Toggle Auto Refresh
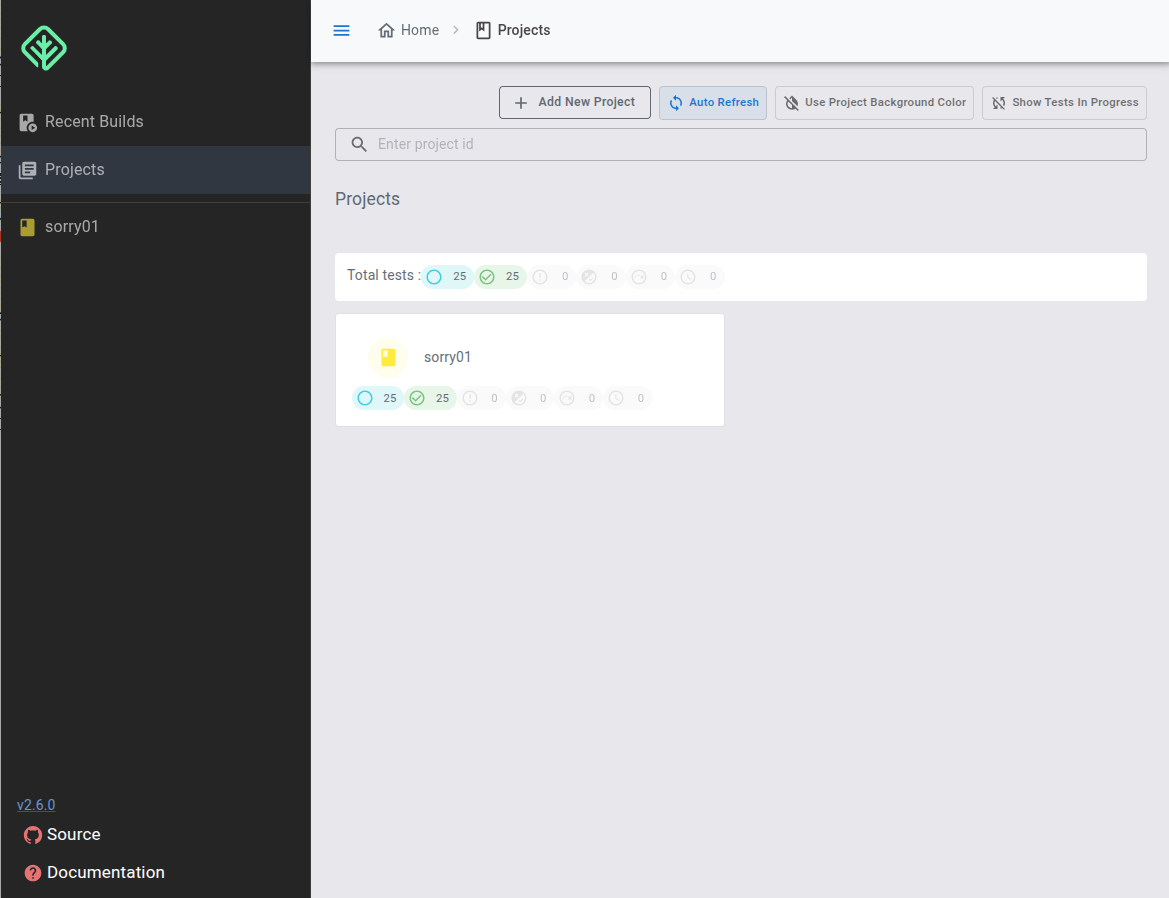 coord(713,103)
